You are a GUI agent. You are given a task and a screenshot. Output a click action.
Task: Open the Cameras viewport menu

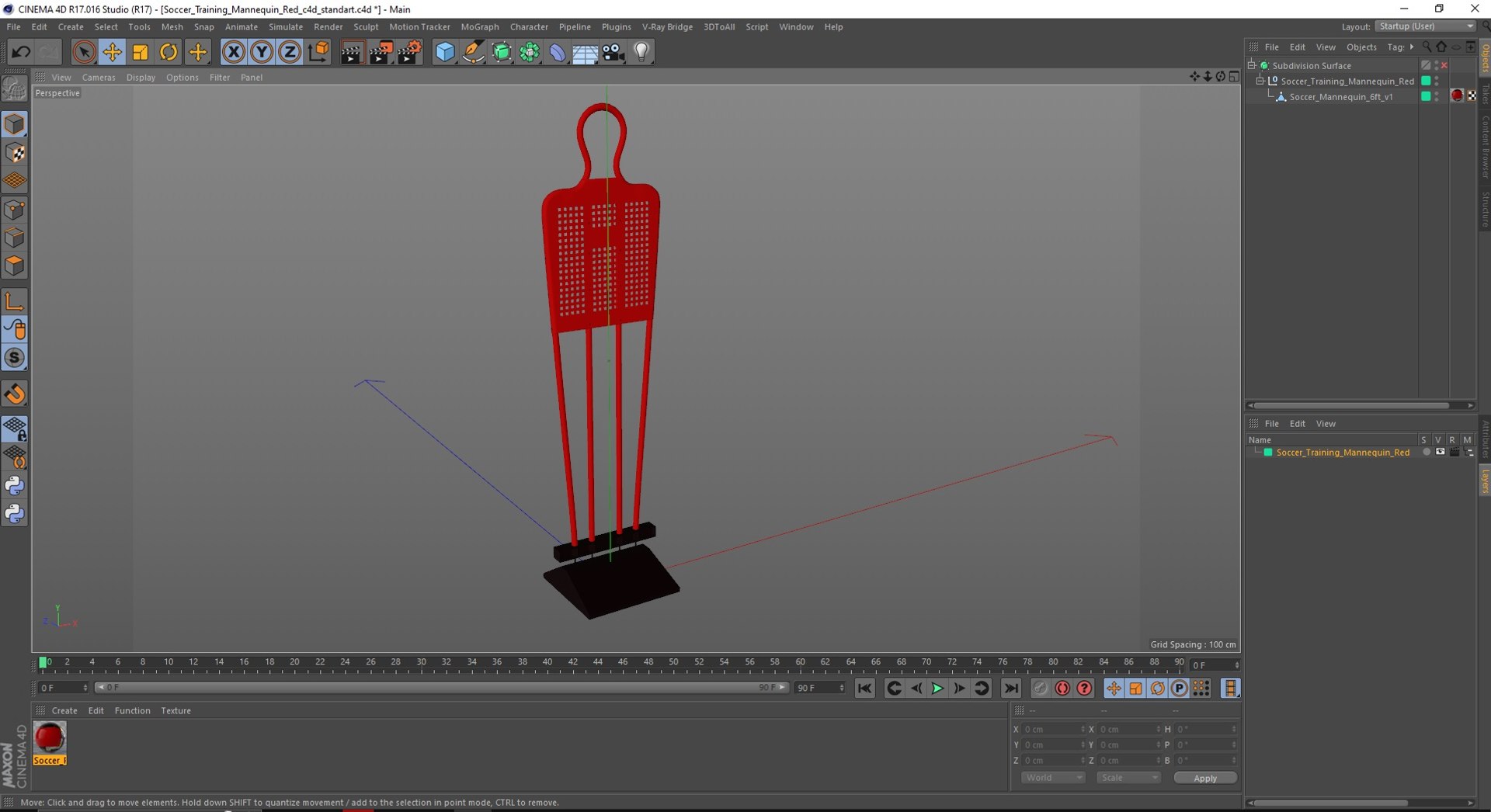(x=99, y=78)
